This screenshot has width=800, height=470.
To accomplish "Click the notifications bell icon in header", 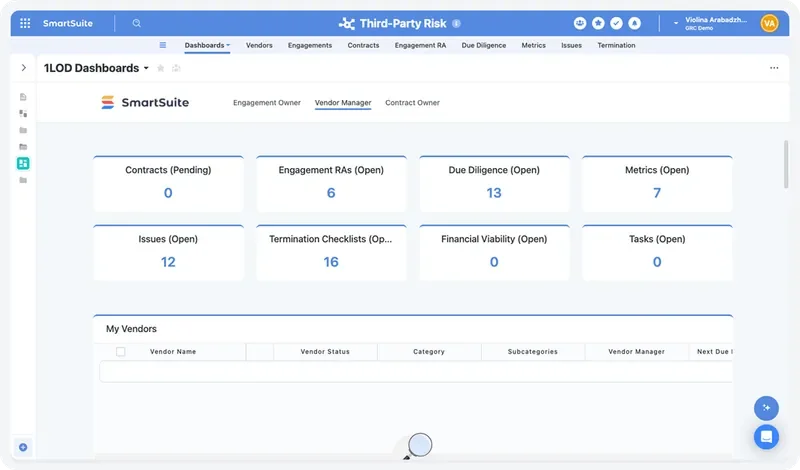I will (x=634, y=23).
